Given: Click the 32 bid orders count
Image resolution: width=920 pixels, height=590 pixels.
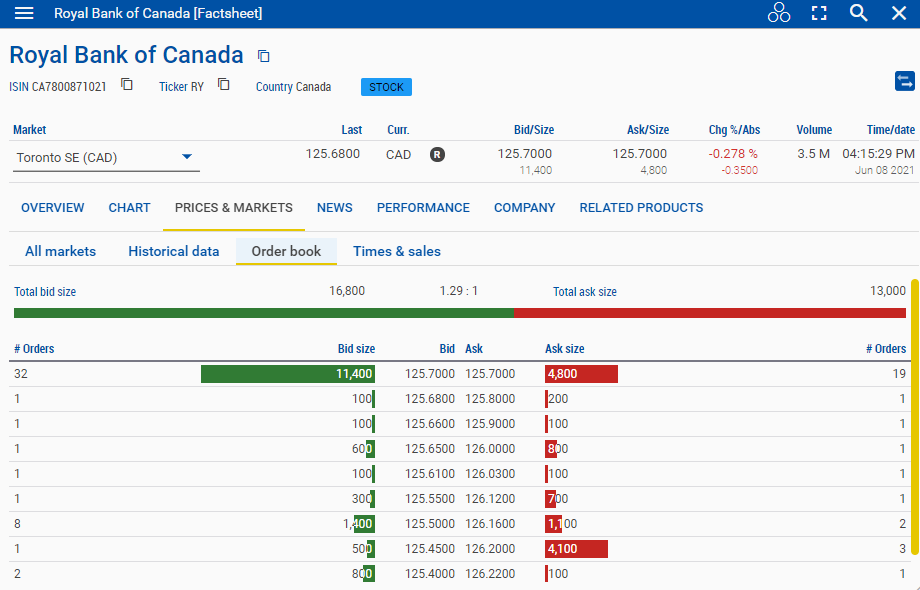Looking at the screenshot, I should click(21, 374).
